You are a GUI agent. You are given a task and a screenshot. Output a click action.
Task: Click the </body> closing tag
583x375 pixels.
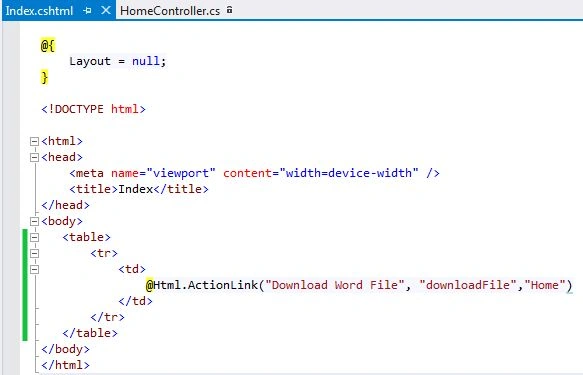(x=65, y=349)
